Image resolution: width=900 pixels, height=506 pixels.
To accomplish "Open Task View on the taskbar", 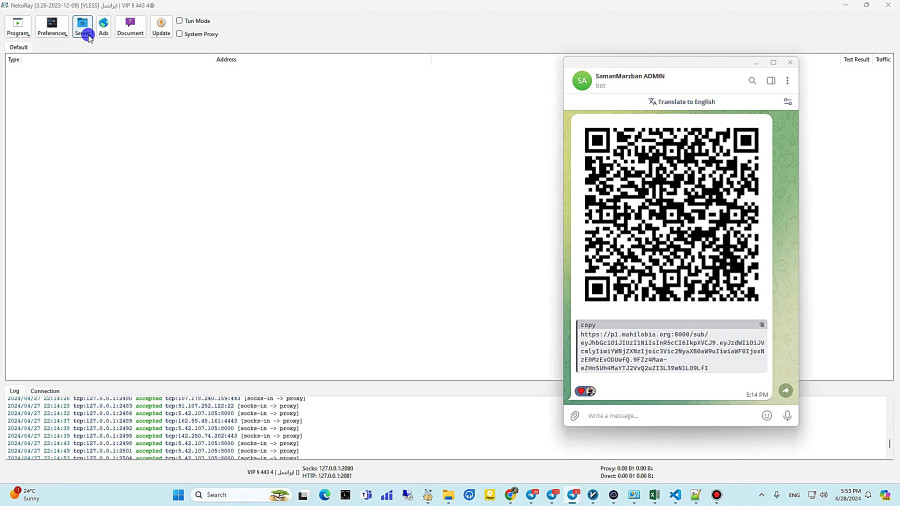I will coord(302,495).
